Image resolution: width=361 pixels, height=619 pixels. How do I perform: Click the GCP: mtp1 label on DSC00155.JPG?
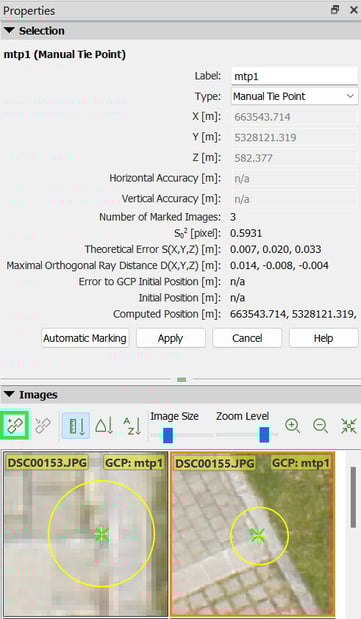(301, 463)
